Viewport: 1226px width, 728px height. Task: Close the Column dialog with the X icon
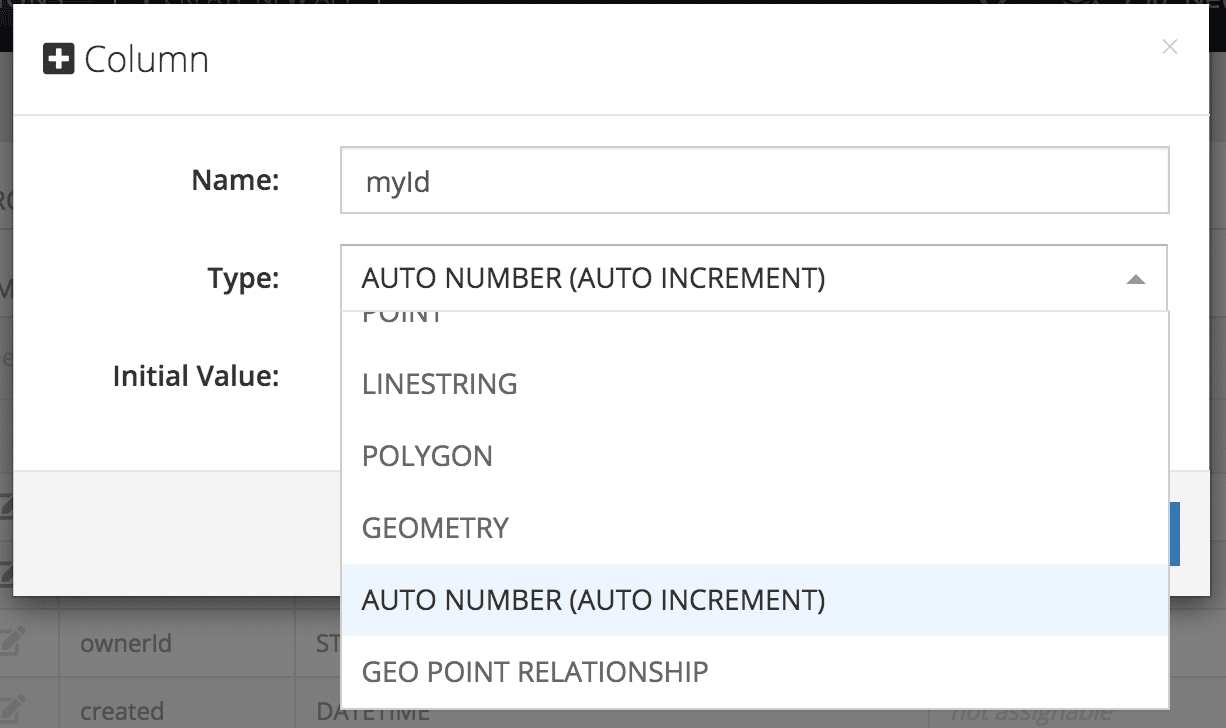[1170, 46]
